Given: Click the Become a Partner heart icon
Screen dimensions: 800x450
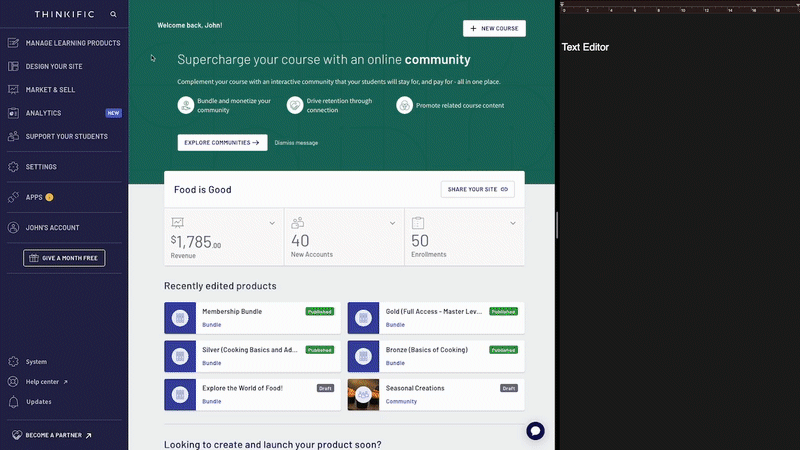Looking at the screenshot, I should coord(17,435).
